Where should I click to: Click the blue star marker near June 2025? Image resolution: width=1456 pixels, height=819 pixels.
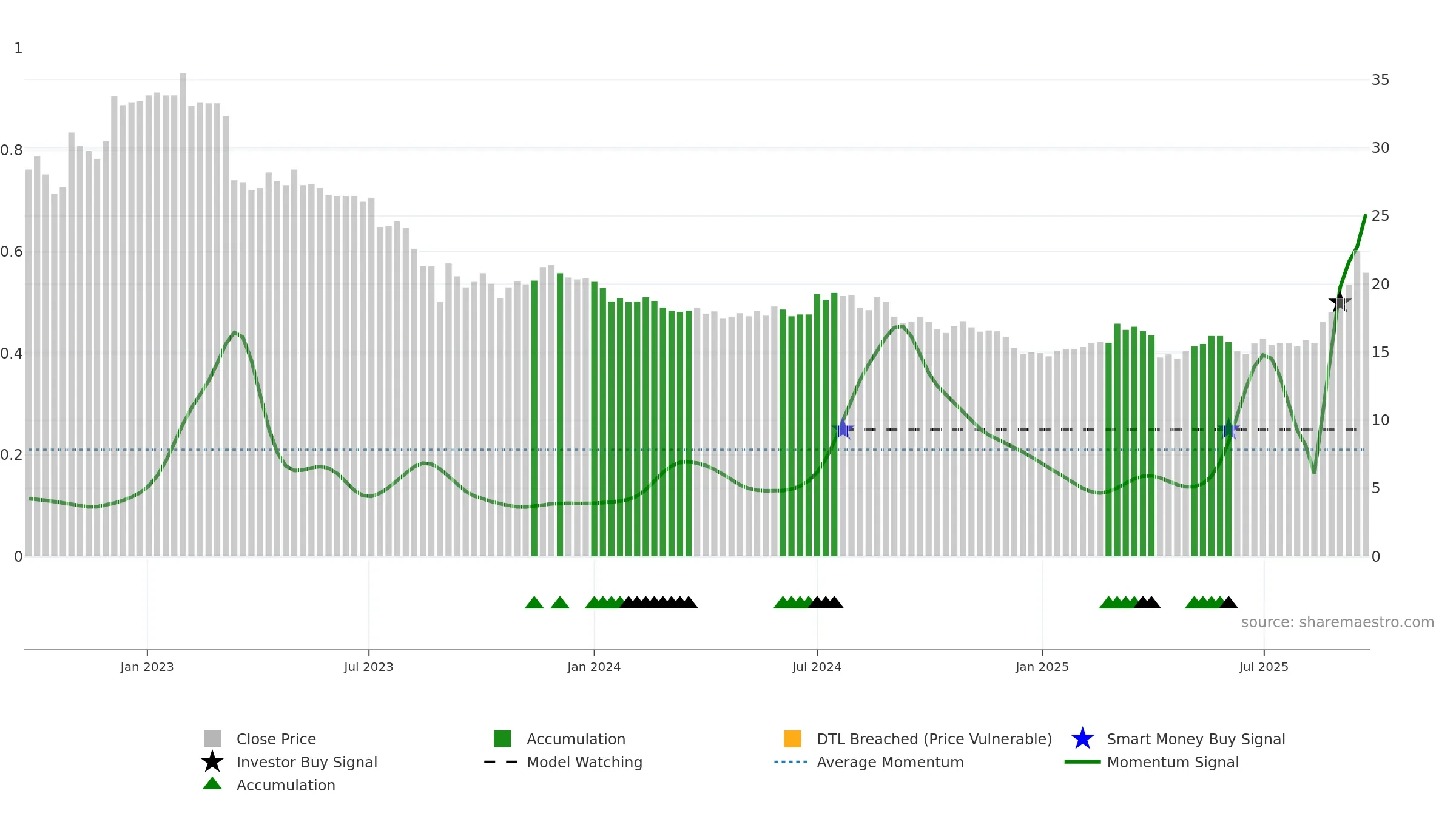[x=1228, y=430]
